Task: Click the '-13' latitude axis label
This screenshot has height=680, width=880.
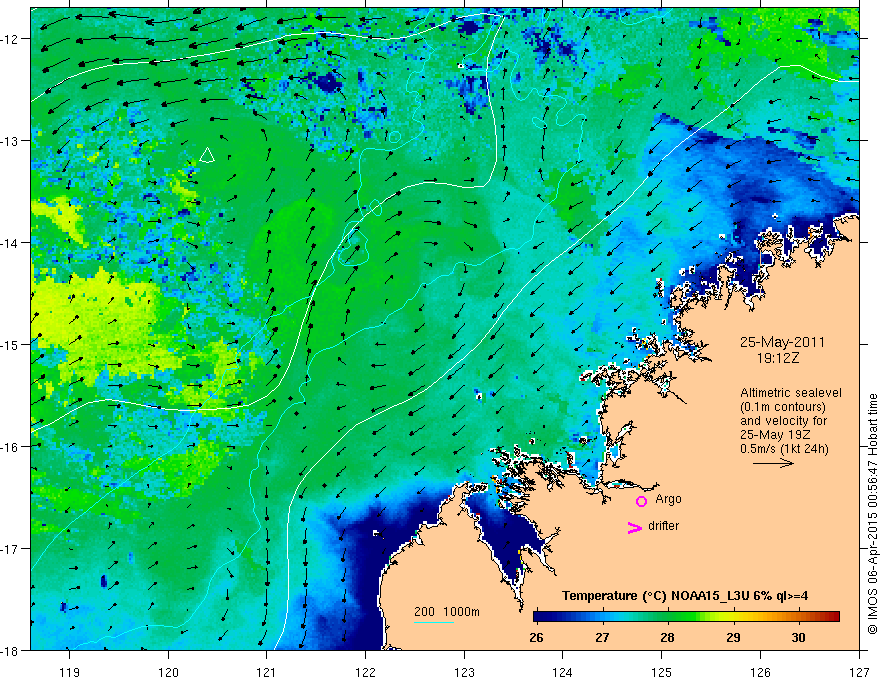Action: (11, 141)
